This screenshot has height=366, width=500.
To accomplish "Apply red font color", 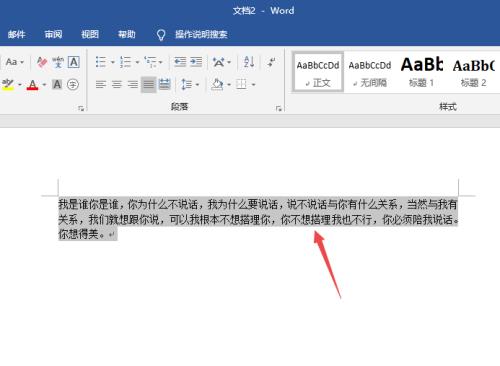I will 32,84.
